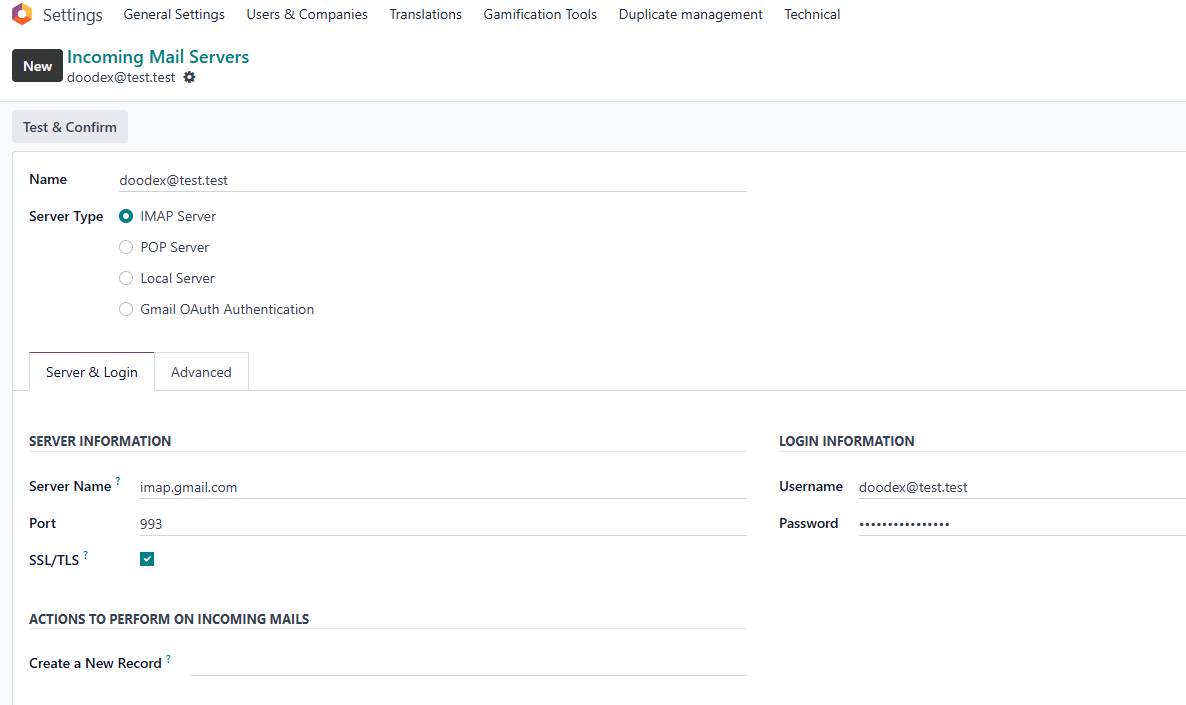Switch to the Advanced tab
Image resolution: width=1186 pixels, height=705 pixels.
[201, 372]
